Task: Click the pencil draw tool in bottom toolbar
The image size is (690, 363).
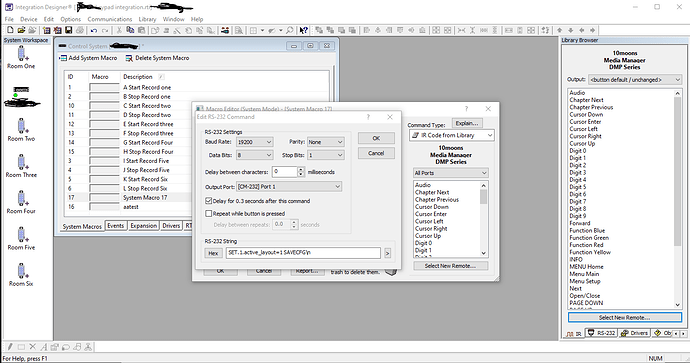Action: click(x=10, y=347)
